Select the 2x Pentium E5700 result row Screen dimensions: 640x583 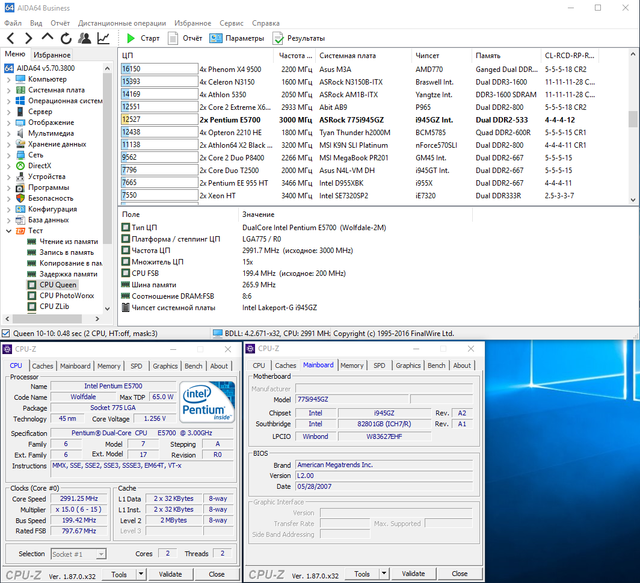[x=359, y=120]
